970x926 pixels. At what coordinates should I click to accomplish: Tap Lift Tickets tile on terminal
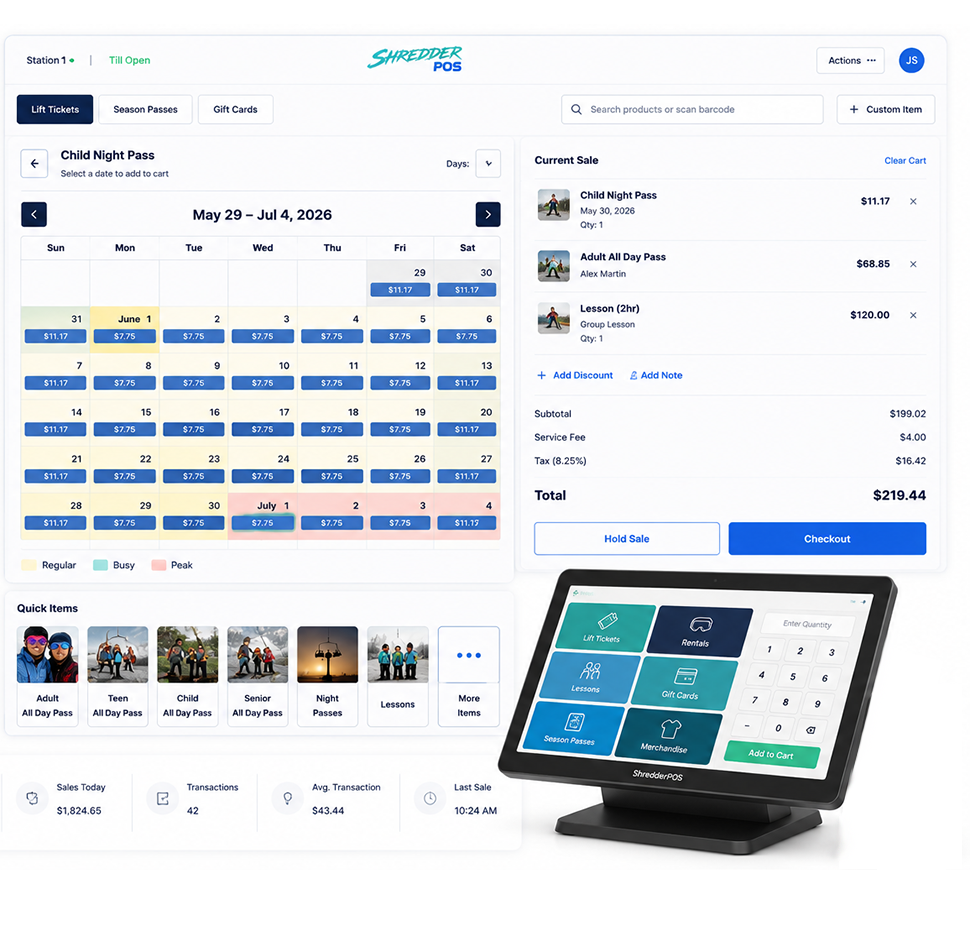(605, 627)
